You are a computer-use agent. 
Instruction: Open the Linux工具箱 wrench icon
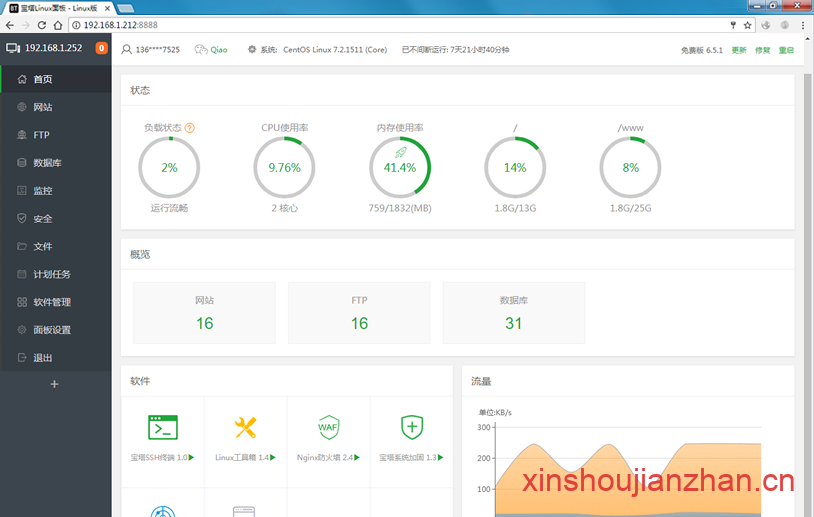pyautogui.click(x=245, y=428)
